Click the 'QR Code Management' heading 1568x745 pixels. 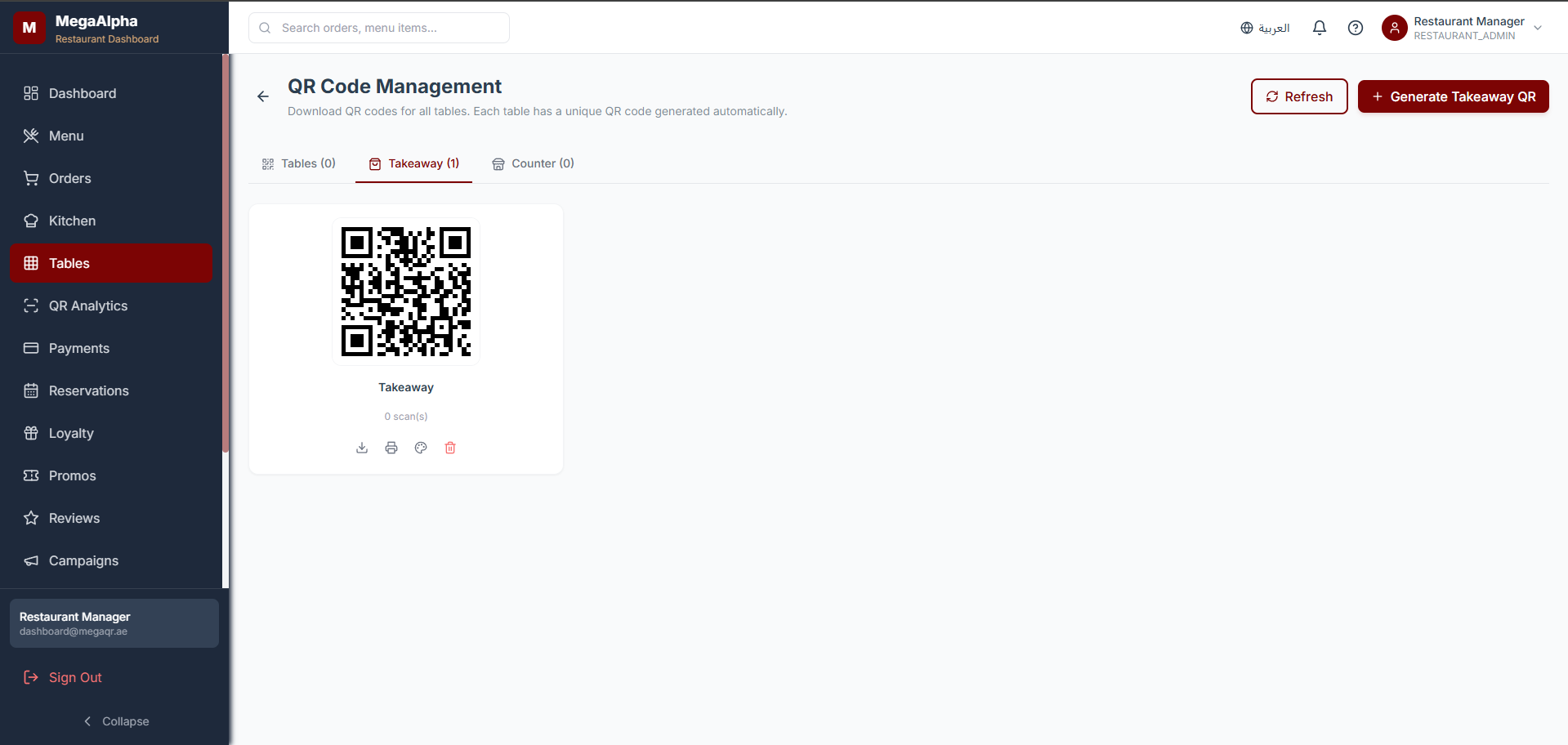395,87
